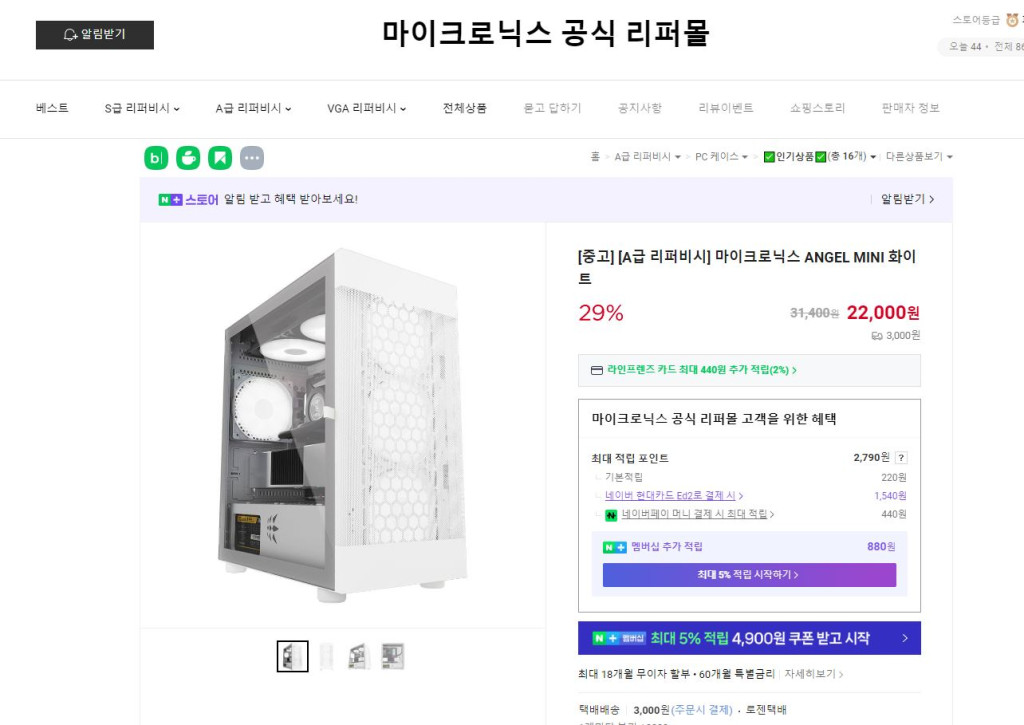Click the credit card icon before 라인프렌즈 카드

(597, 370)
